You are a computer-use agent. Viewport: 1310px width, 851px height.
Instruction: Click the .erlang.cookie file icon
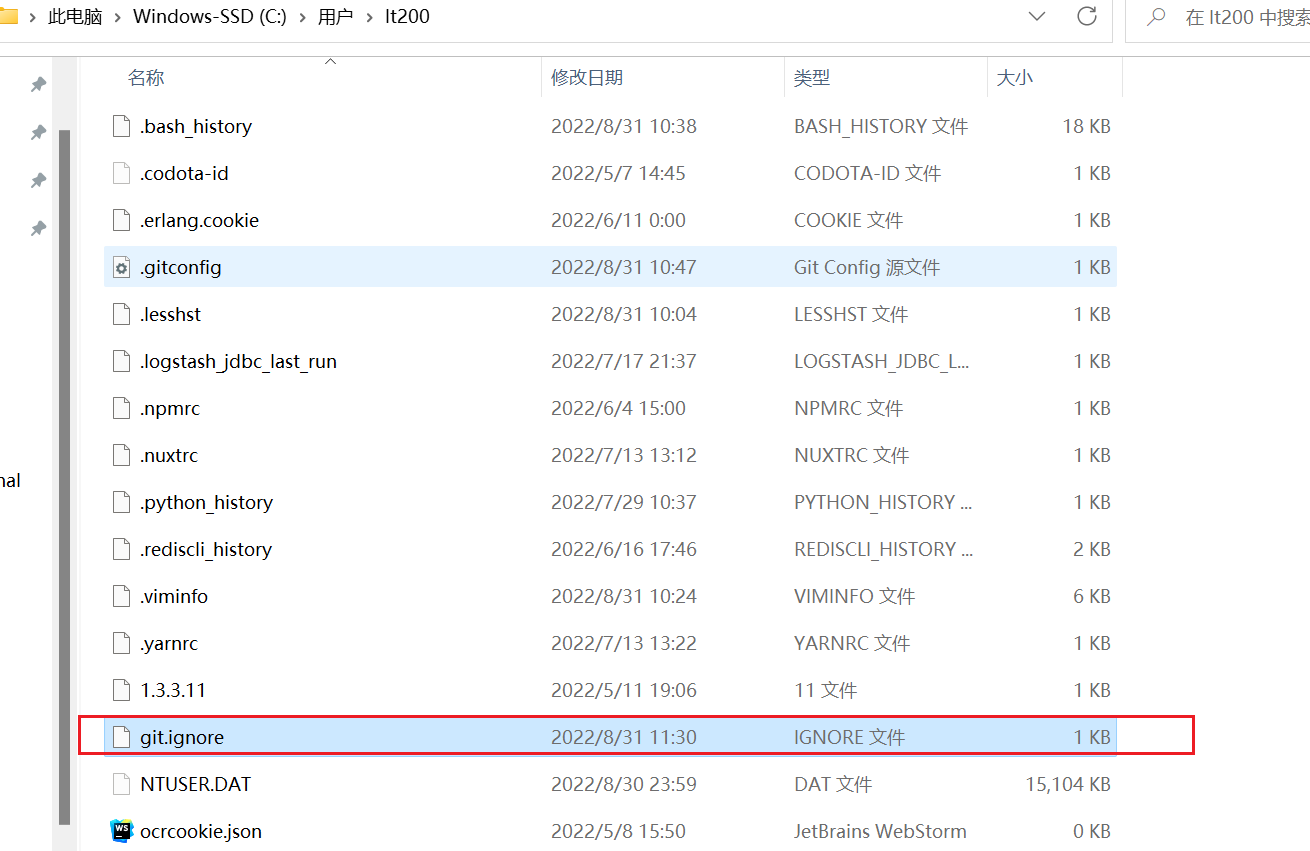point(121,220)
